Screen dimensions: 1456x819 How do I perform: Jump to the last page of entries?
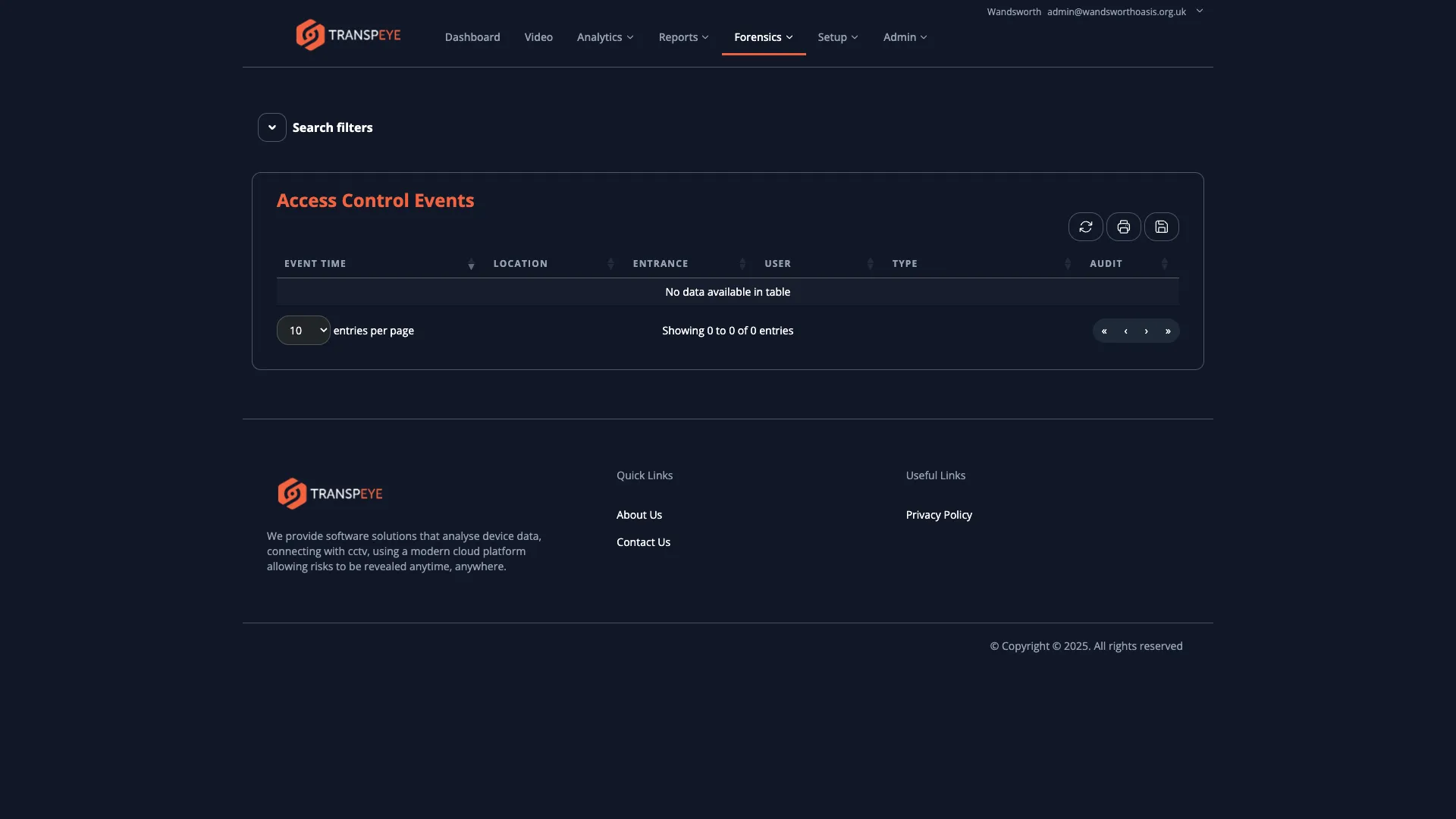tap(1168, 331)
